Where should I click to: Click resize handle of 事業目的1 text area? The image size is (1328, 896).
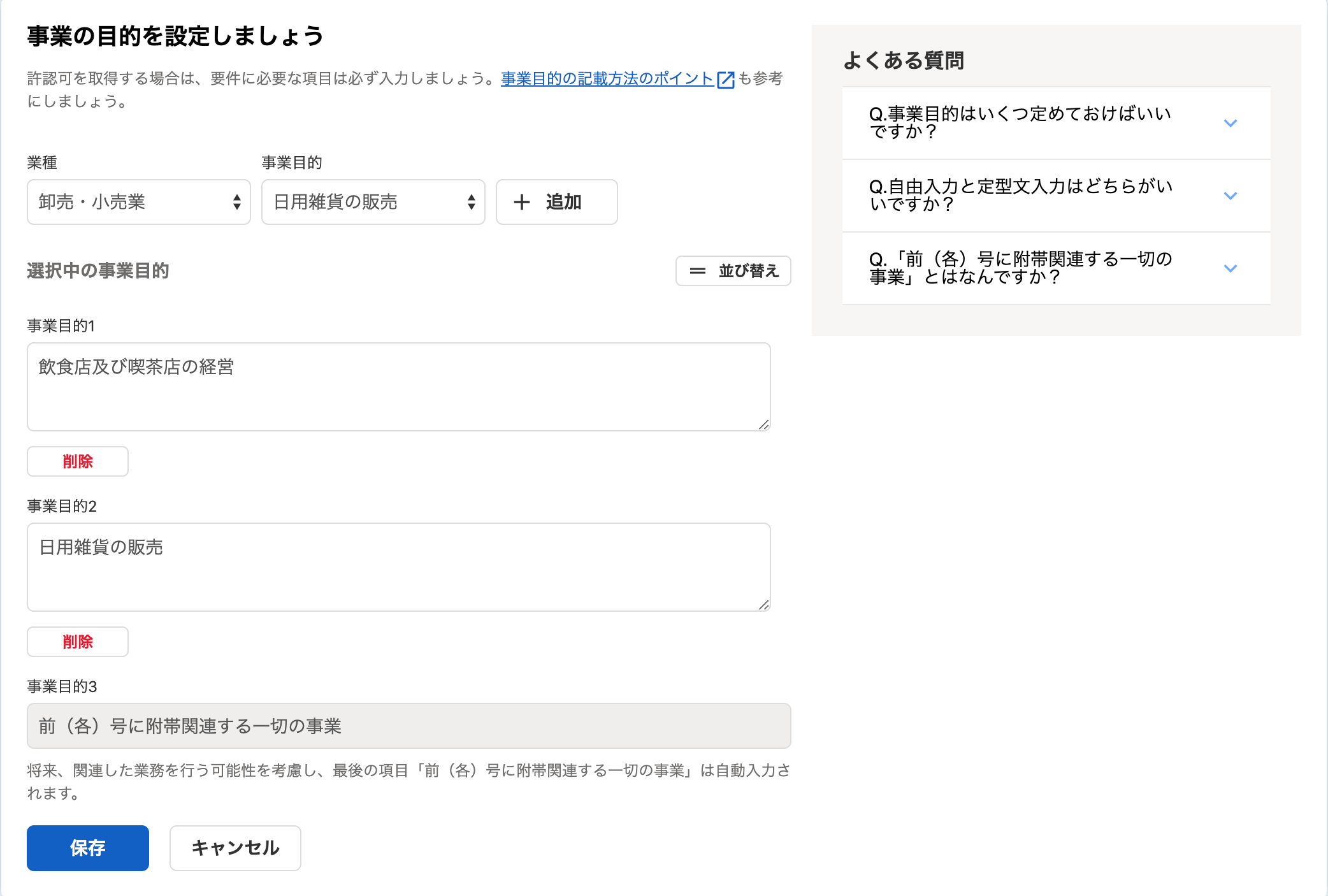click(763, 424)
